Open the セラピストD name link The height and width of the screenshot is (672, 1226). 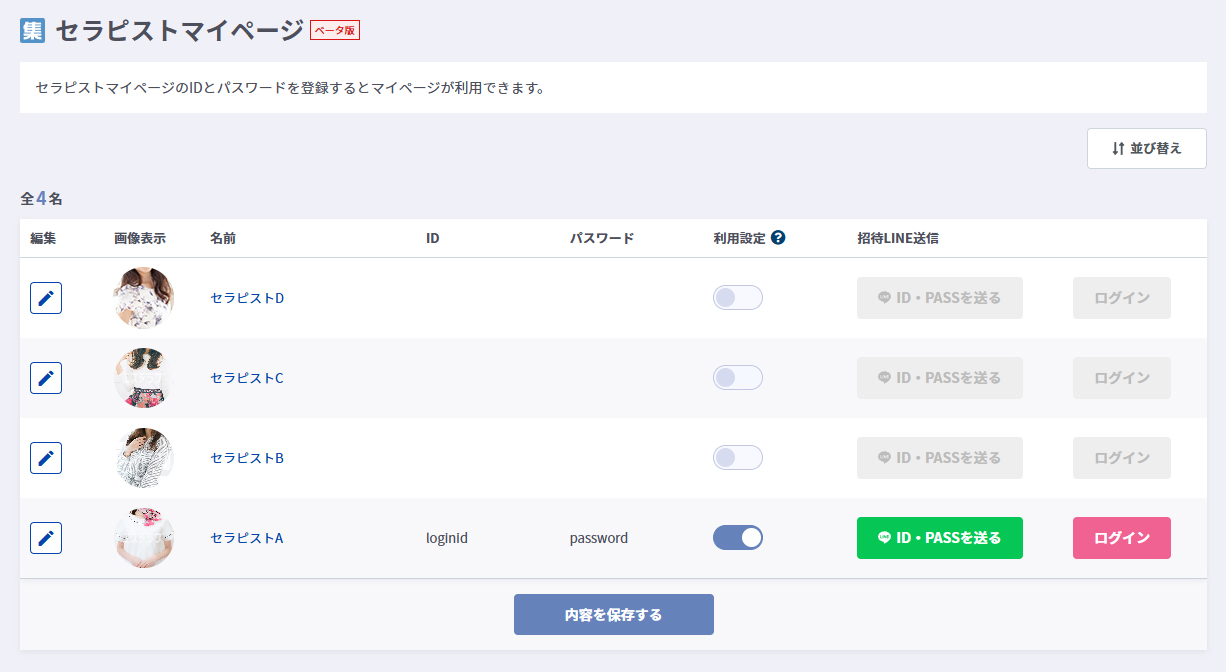[x=247, y=298]
